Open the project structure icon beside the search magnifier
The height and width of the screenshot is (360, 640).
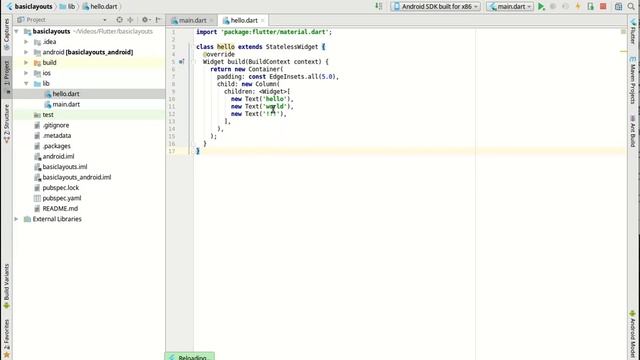pyautogui.click(x=618, y=7)
